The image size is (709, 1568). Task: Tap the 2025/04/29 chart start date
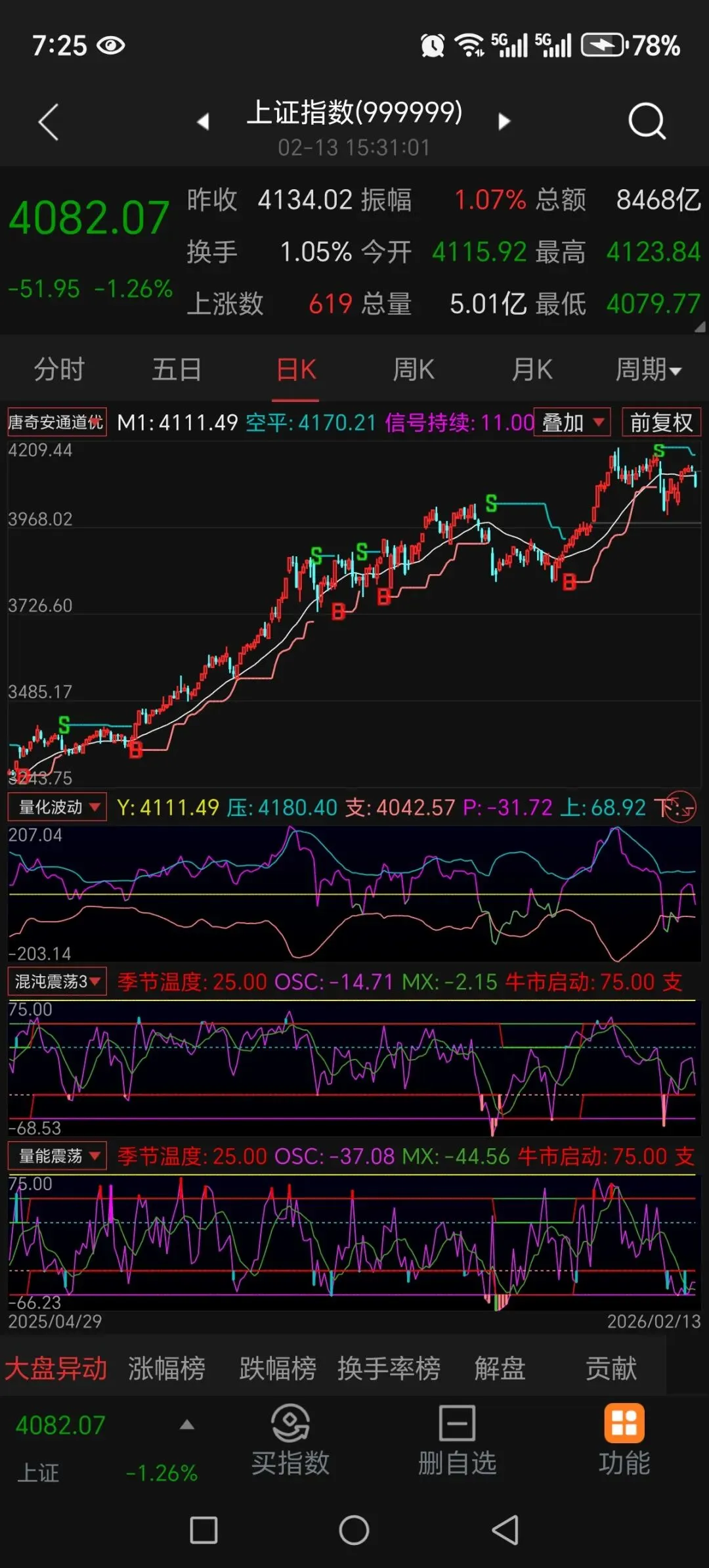coord(55,1321)
